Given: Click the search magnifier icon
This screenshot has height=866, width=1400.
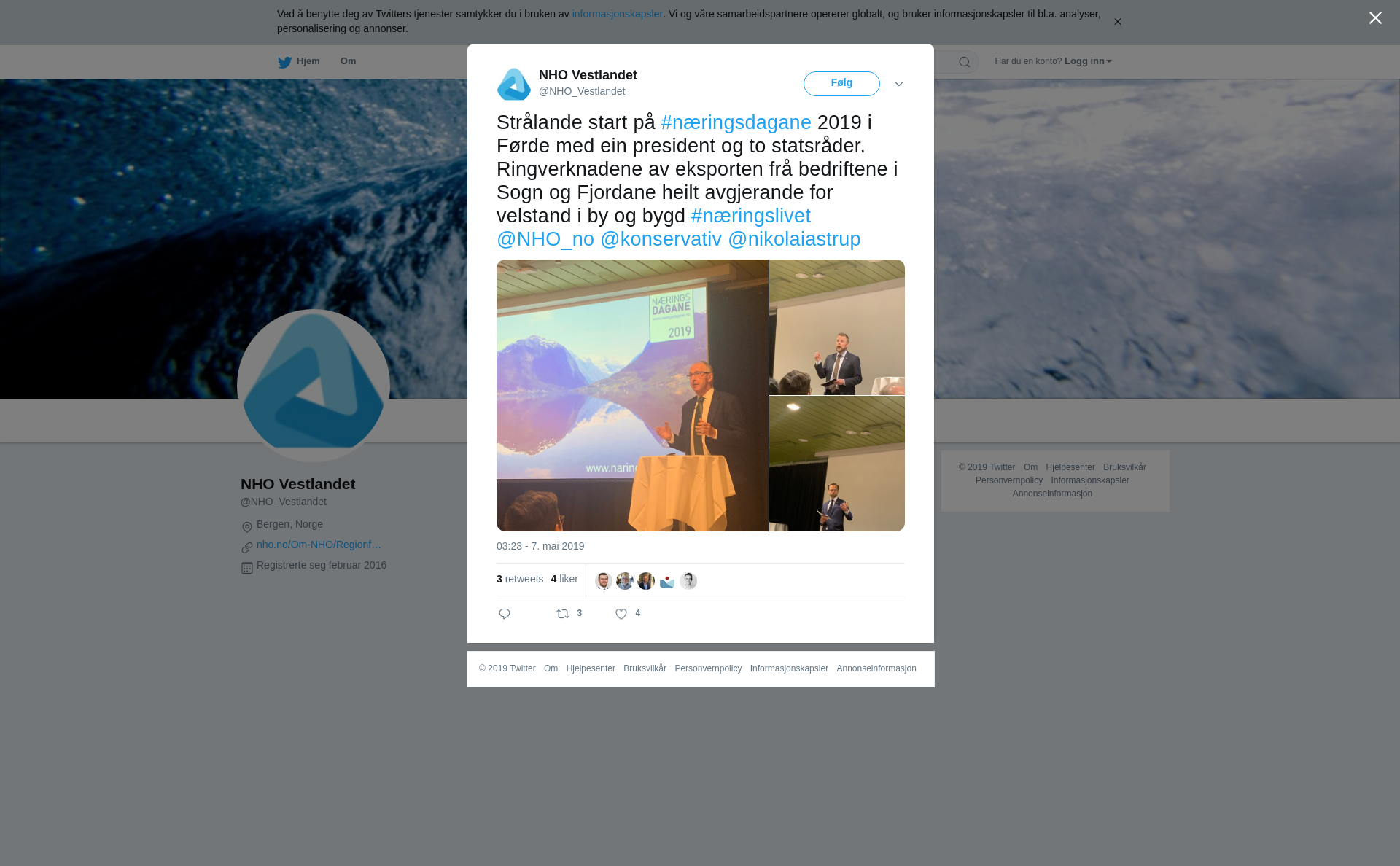Looking at the screenshot, I should (x=965, y=62).
